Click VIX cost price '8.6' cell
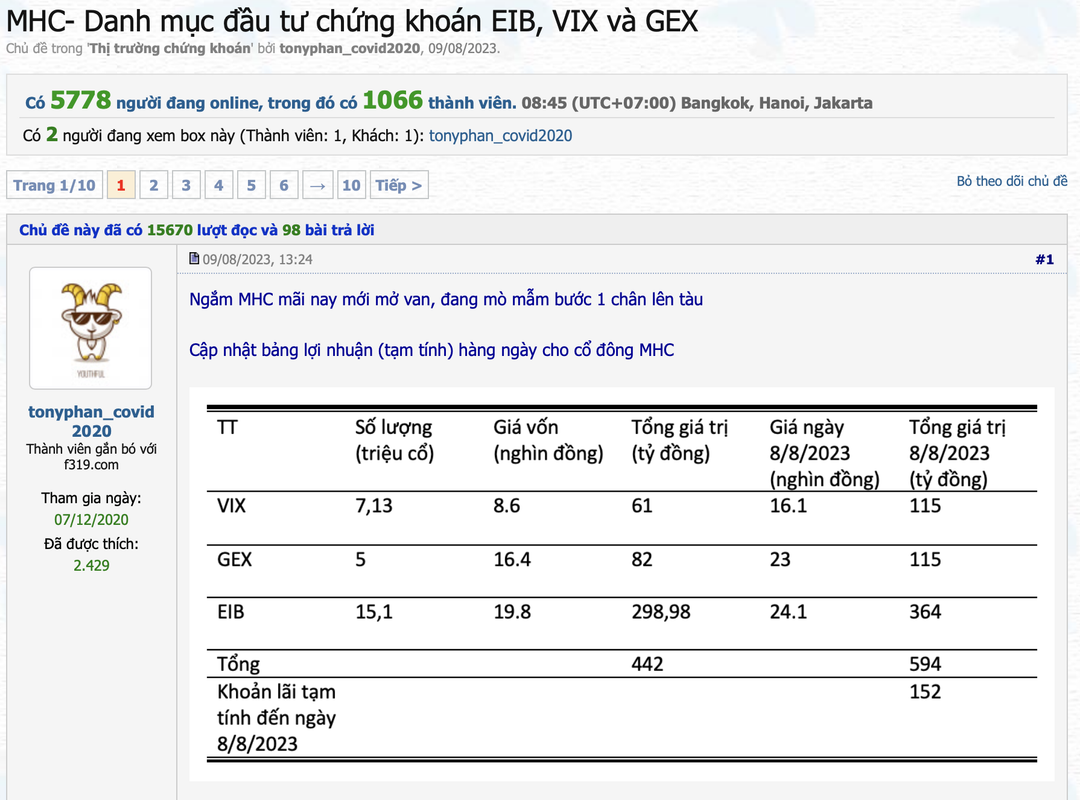1080x800 pixels. 506,506
